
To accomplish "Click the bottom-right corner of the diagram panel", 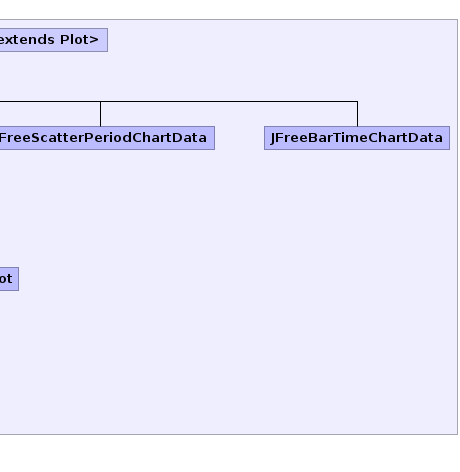I will pos(458,434).
